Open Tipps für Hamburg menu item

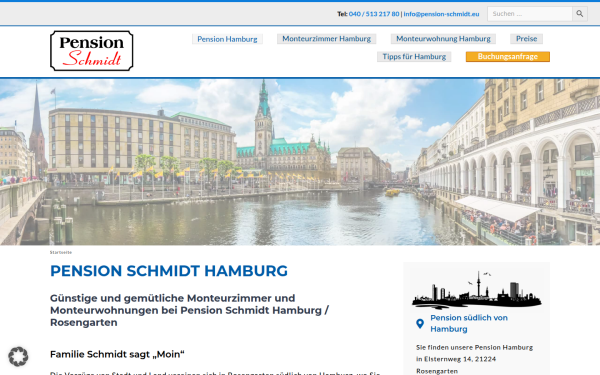414,57
